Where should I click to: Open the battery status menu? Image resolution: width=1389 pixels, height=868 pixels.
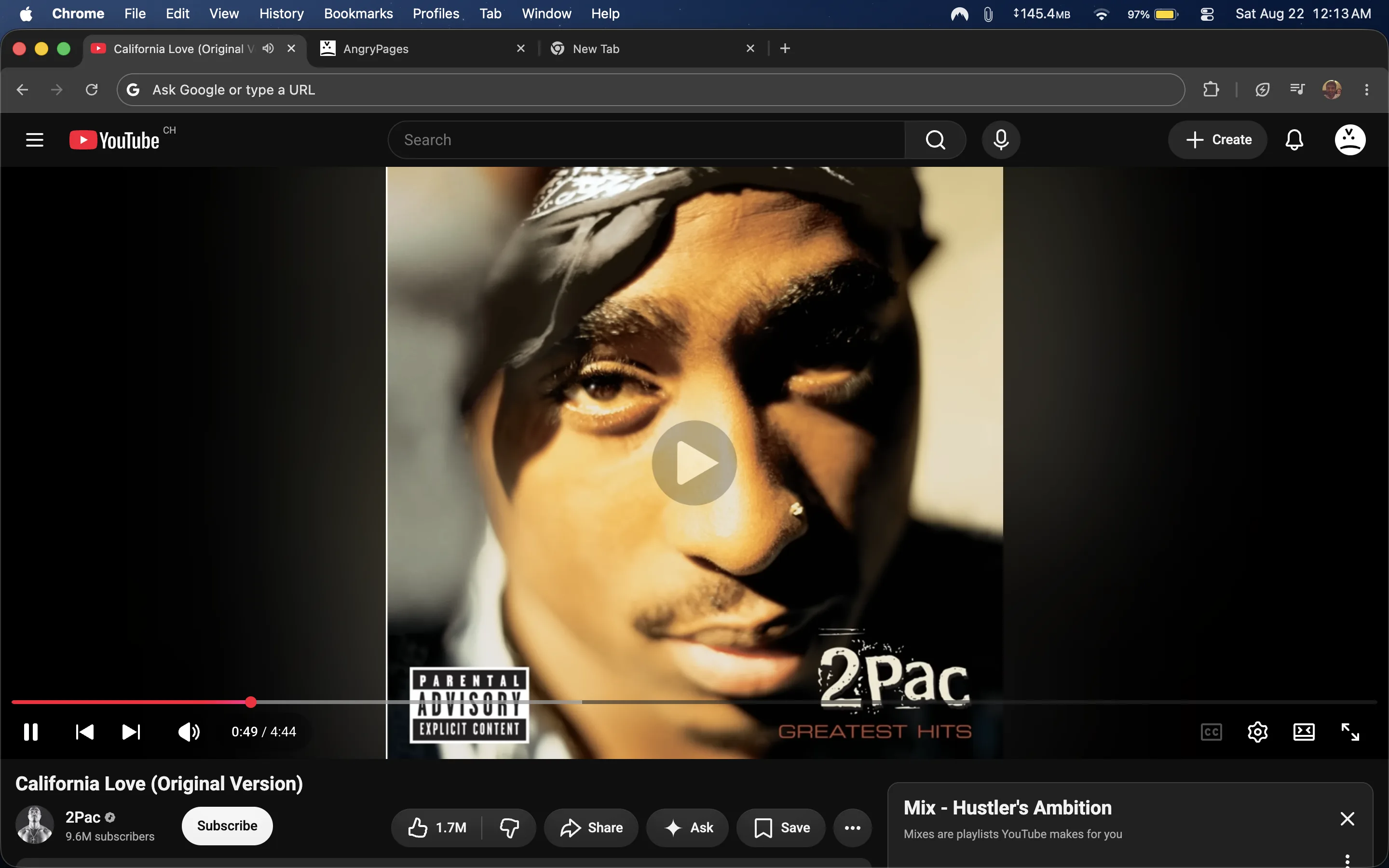pos(1152,14)
